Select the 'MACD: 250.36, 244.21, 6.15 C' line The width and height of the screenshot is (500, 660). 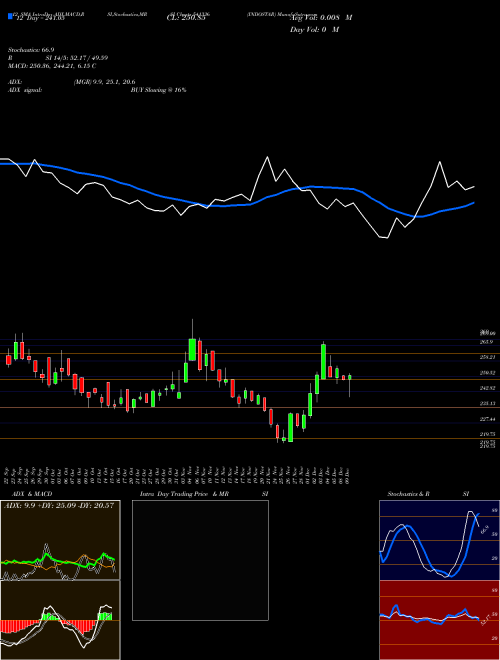[x=52, y=66]
